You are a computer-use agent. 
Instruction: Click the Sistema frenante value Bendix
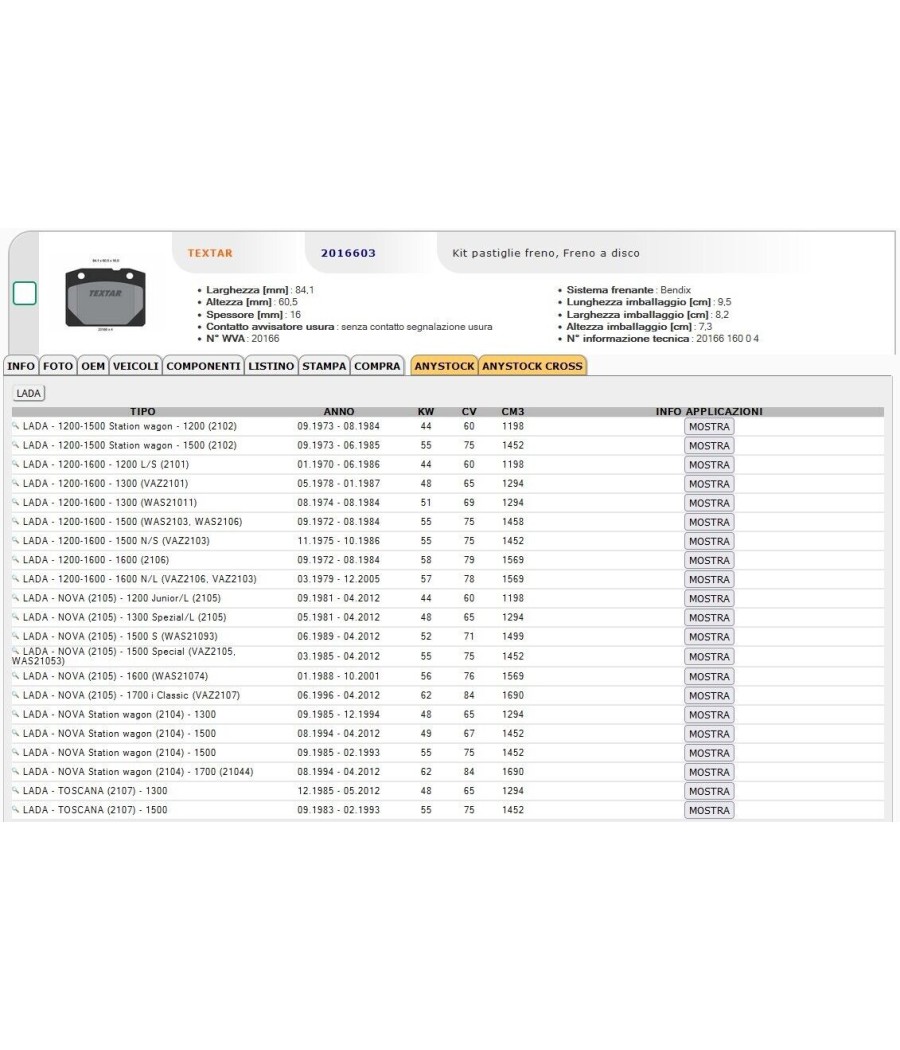point(676,290)
